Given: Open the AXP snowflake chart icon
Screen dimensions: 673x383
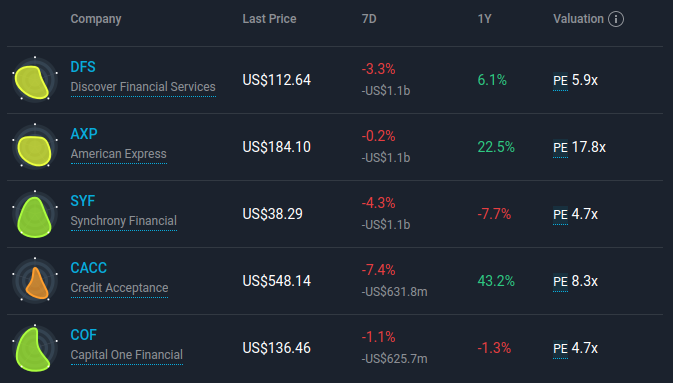Looking at the screenshot, I should (x=35, y=147).
